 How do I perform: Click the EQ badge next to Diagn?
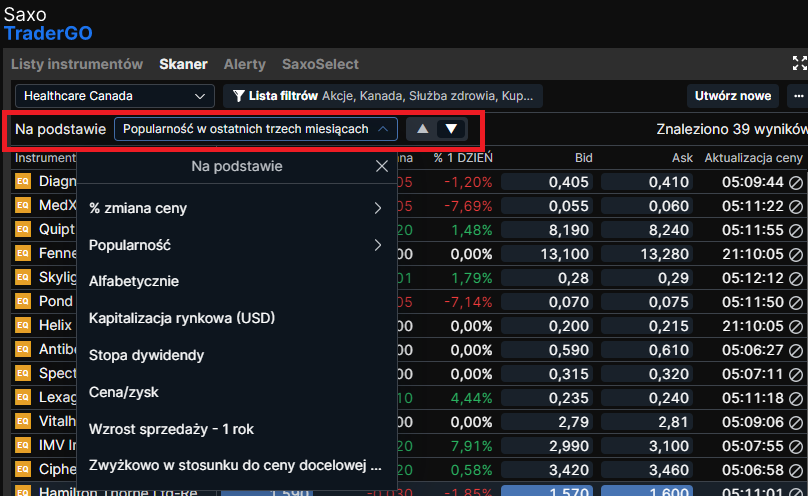(x=23, y=182)
